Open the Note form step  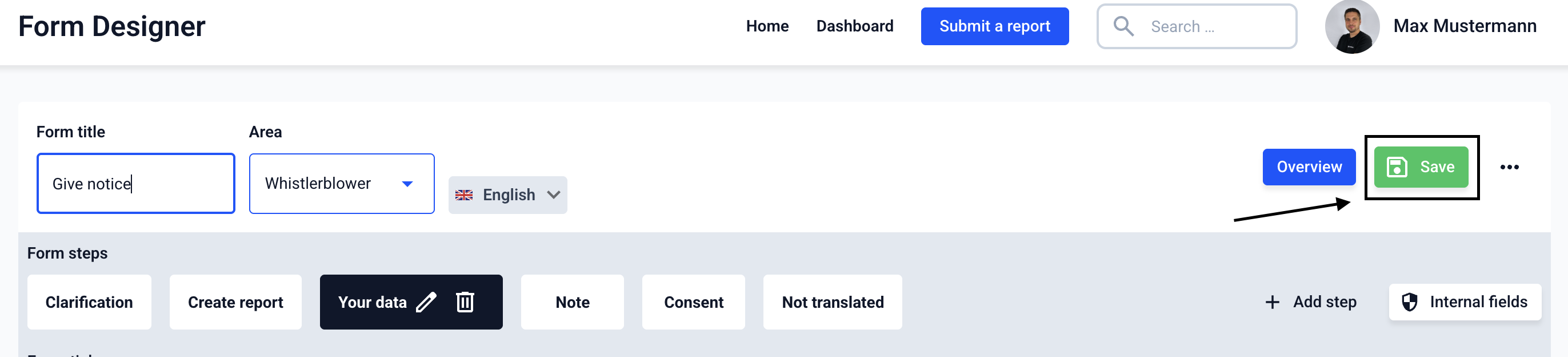point(572,302)
